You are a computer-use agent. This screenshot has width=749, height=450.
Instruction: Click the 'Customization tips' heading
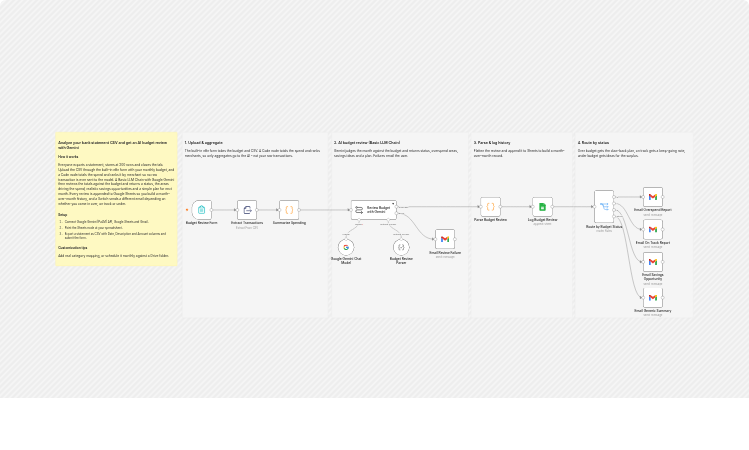pyautogui.click(x=73, y=248)
